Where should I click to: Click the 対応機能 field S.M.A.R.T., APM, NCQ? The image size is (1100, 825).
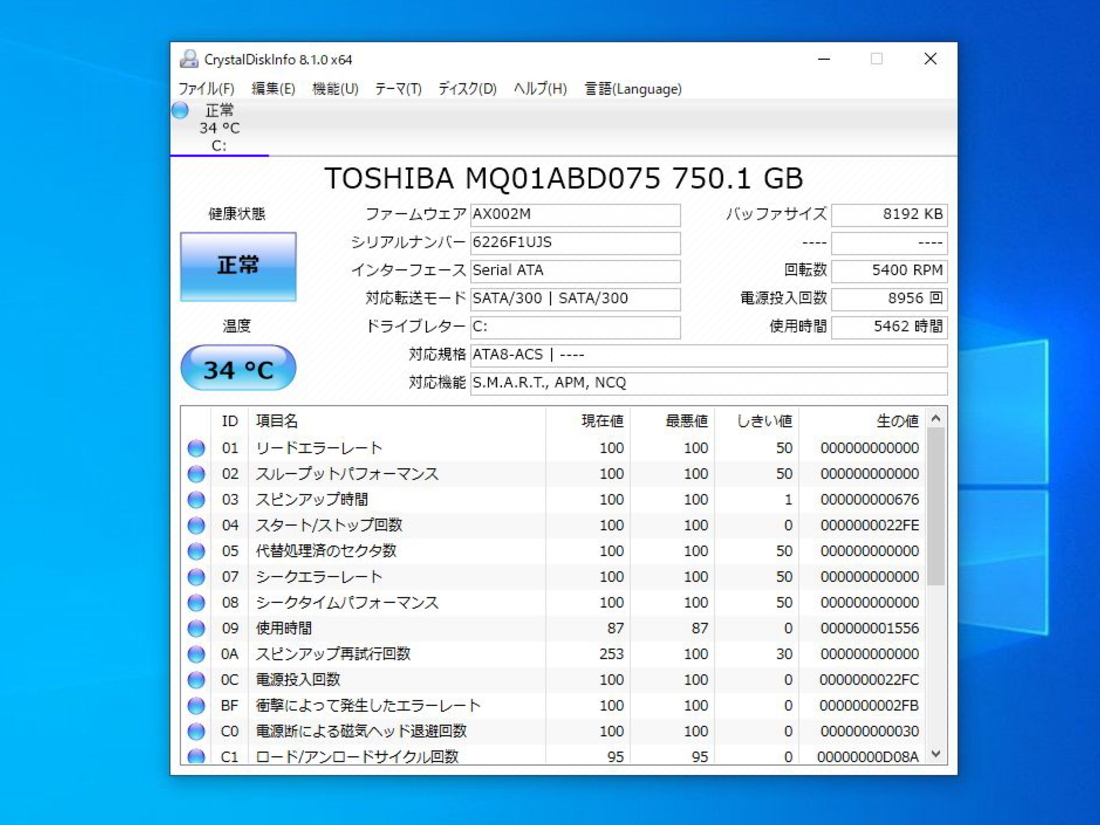point(709,383)
